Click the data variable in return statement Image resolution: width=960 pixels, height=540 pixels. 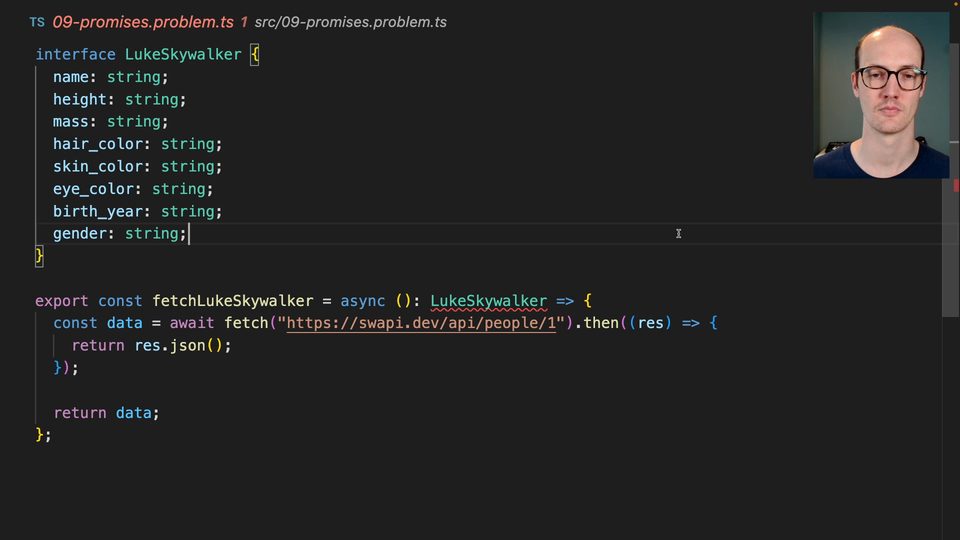[134, 413]
